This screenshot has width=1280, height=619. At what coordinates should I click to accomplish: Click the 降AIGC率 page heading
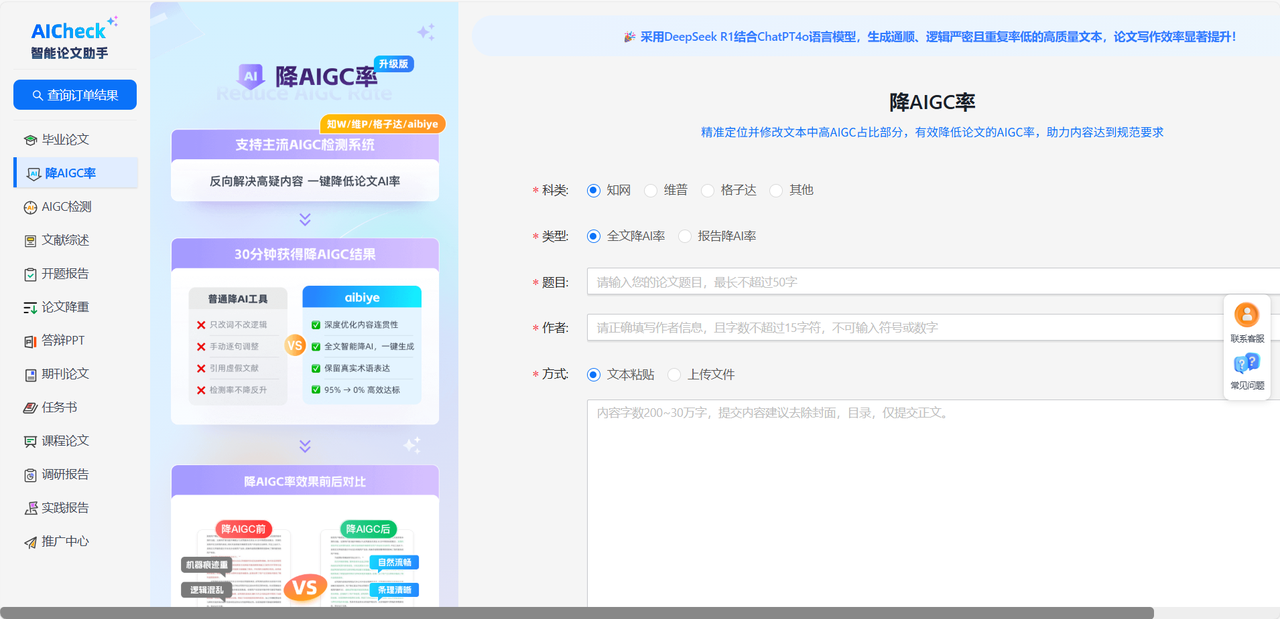point(932,102)
